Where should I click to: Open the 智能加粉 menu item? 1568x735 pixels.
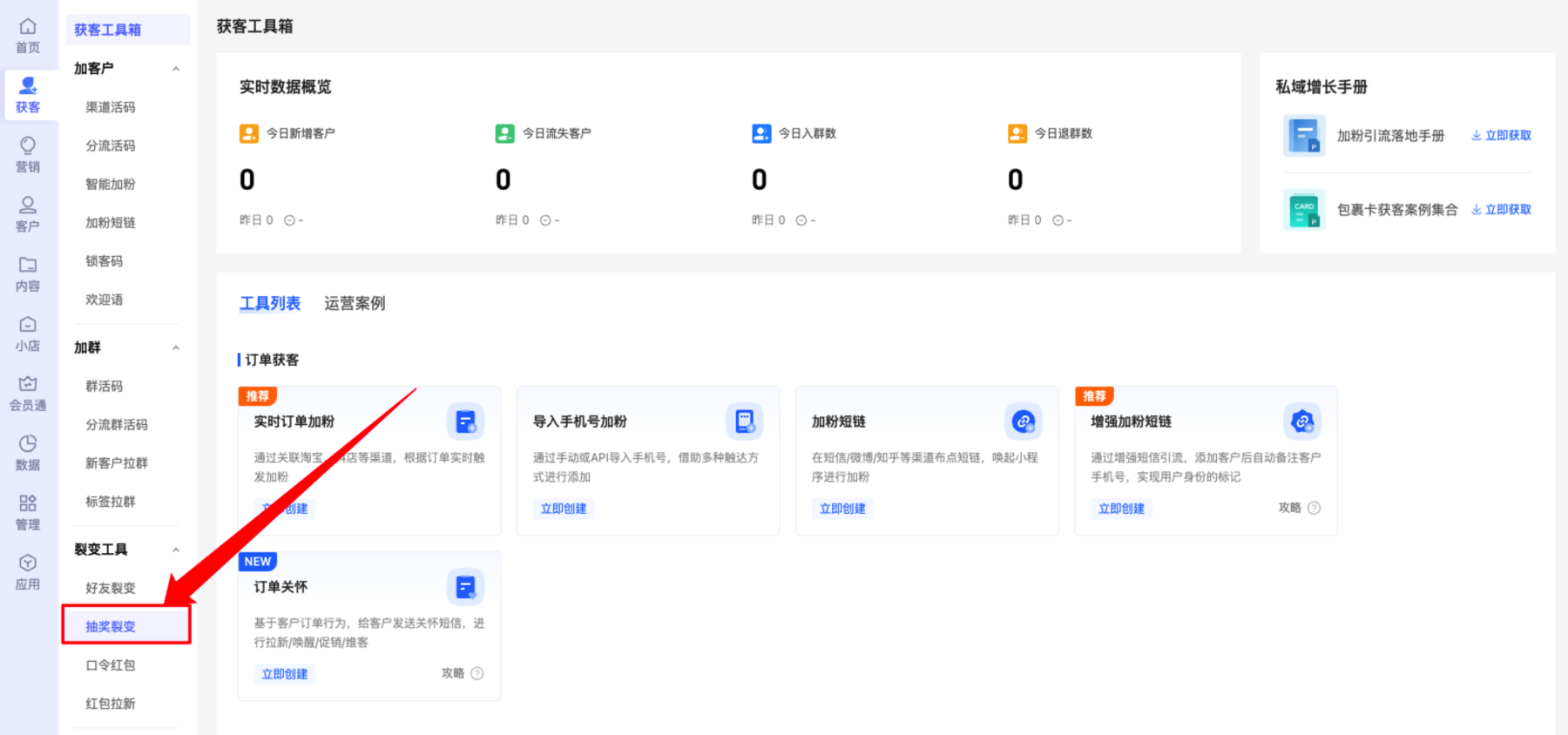[111, 184]
